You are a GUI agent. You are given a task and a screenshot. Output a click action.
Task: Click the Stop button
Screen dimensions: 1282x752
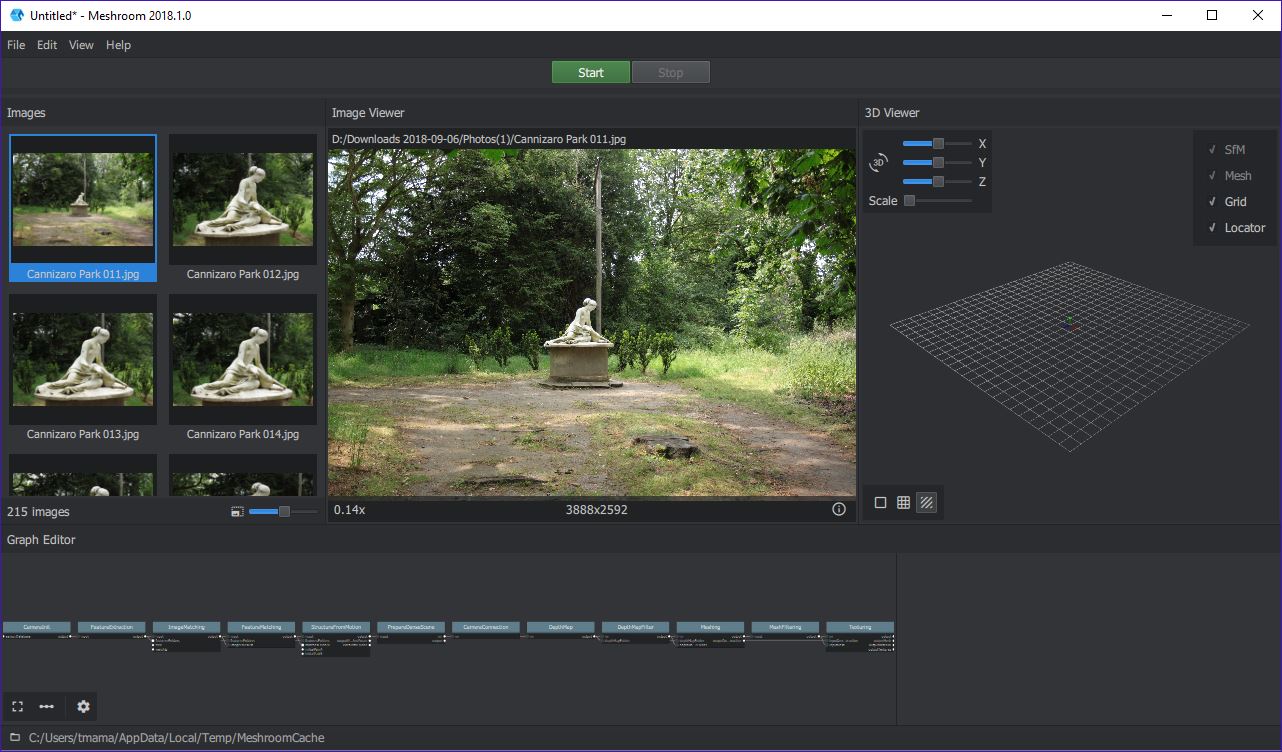pyautogui.click(x=671, y=72)
